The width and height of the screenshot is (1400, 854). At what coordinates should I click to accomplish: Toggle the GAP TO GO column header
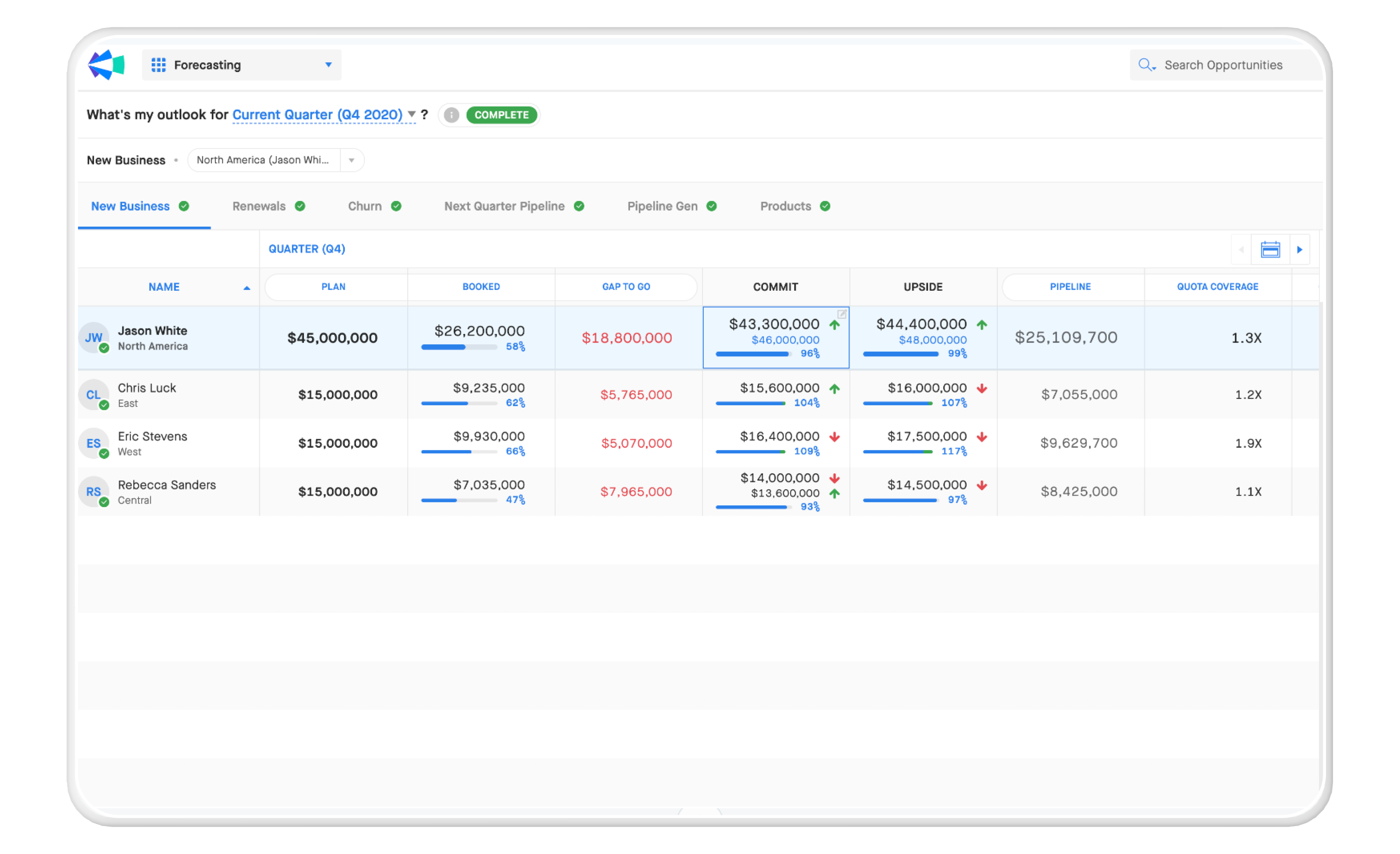pyautogui.click(x=626, y=287)
